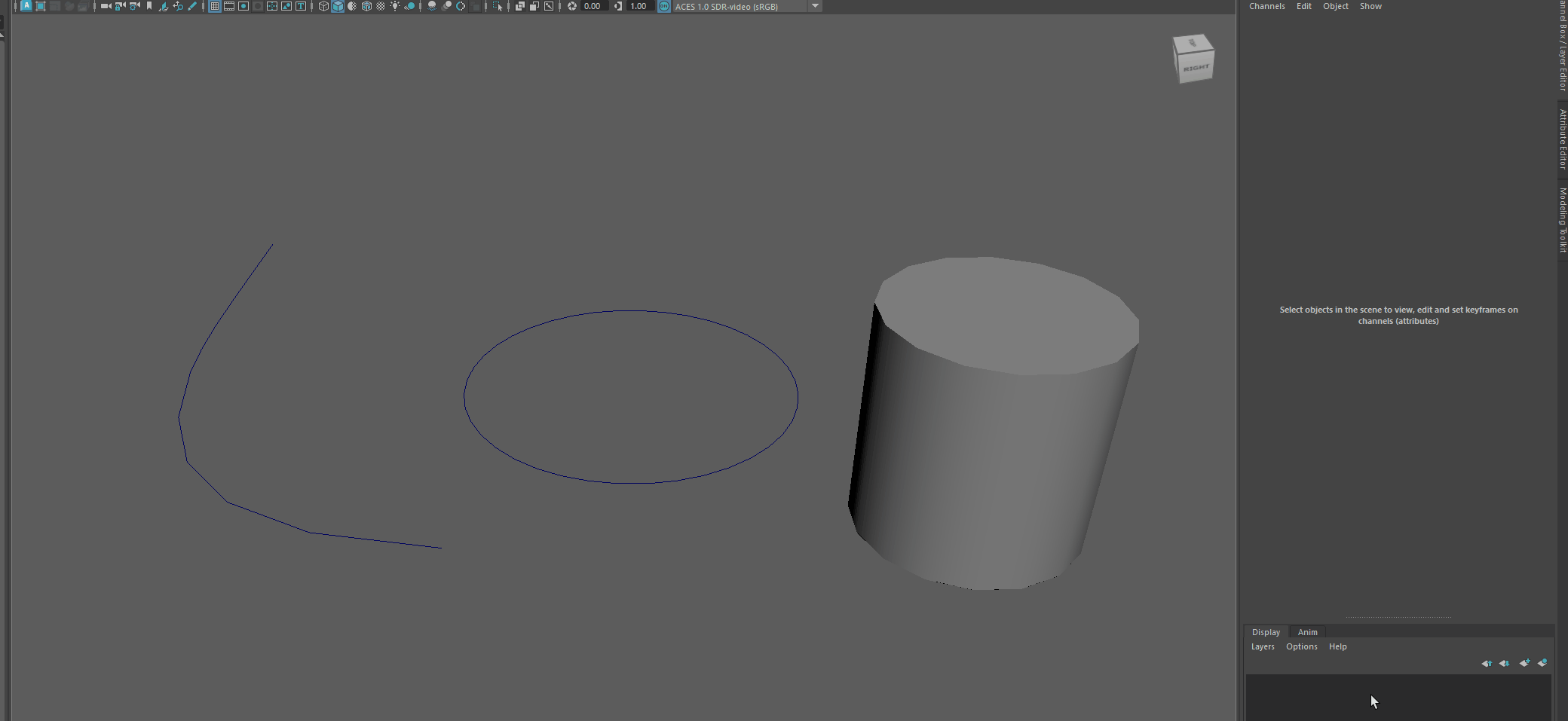Open camera attributes via camera gear icon
The height and width of the screenshot is (721, 1568).
[134, 6]
